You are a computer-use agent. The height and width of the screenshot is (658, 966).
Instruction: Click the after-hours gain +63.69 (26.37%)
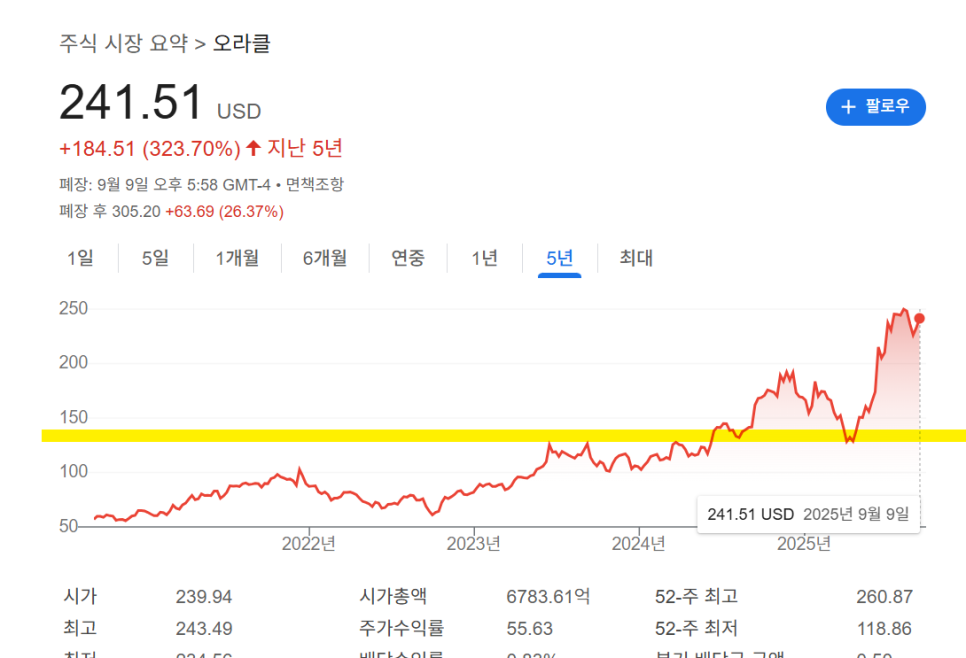[224, 211]
